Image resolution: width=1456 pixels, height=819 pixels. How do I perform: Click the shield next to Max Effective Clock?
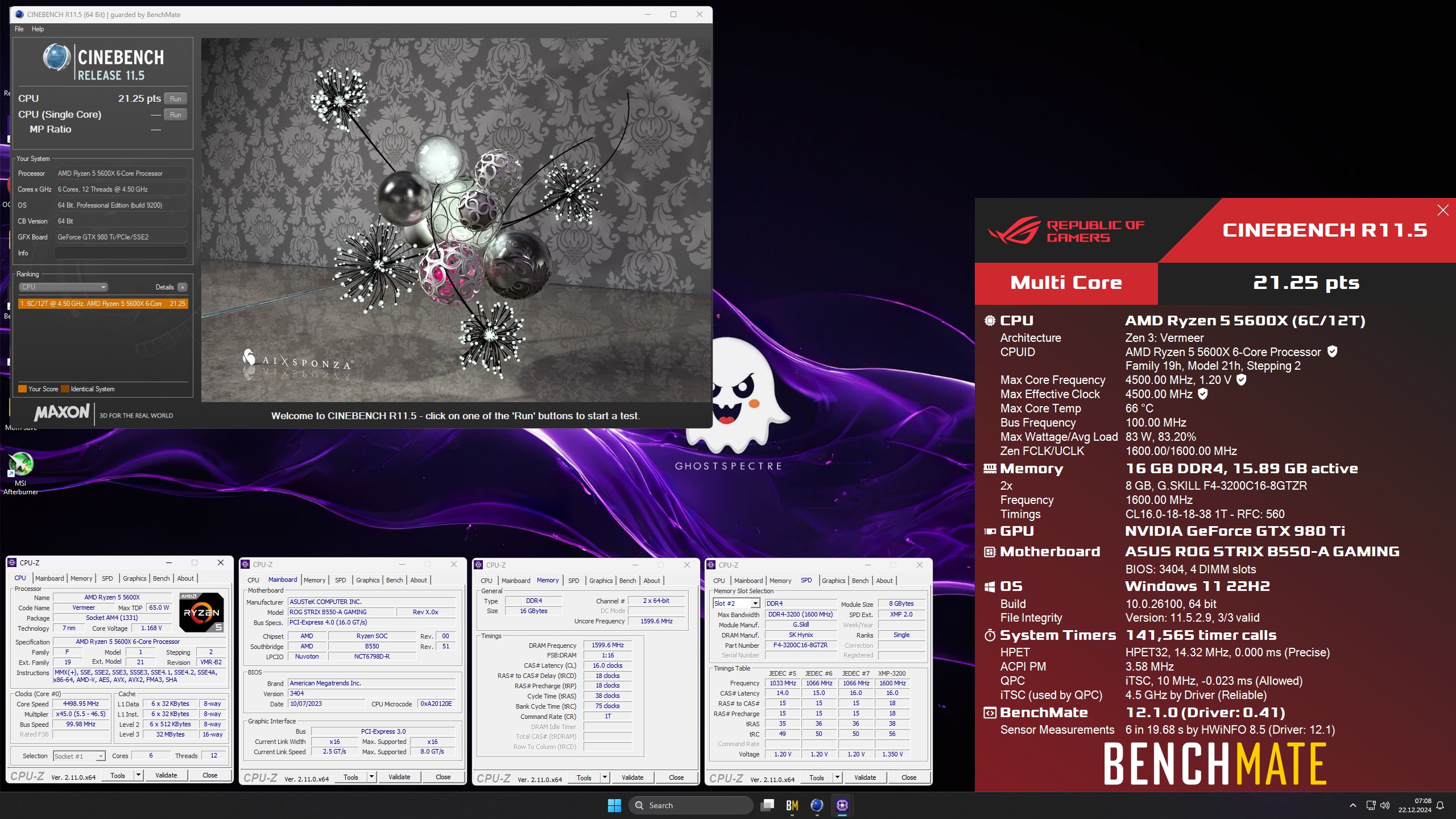[x=1203, y=394]
